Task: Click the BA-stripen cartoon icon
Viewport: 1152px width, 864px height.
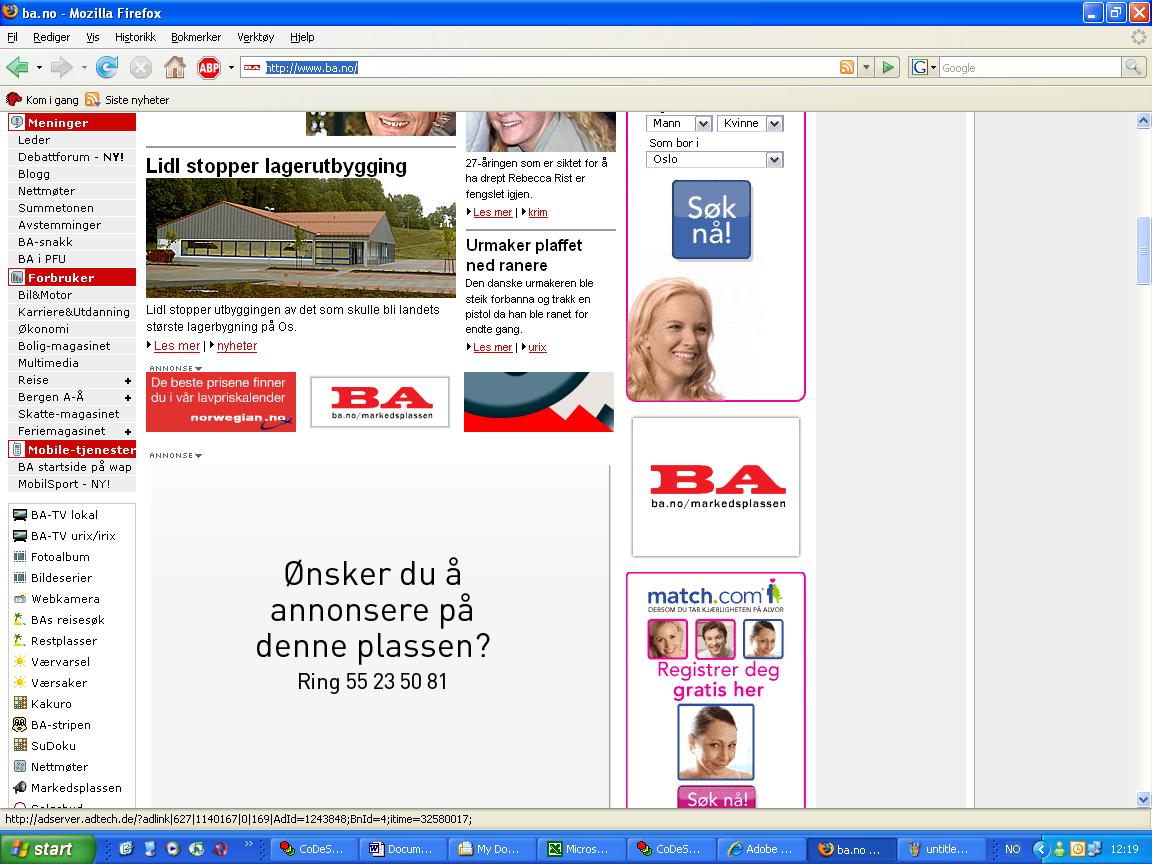Action: pos(20,724)
